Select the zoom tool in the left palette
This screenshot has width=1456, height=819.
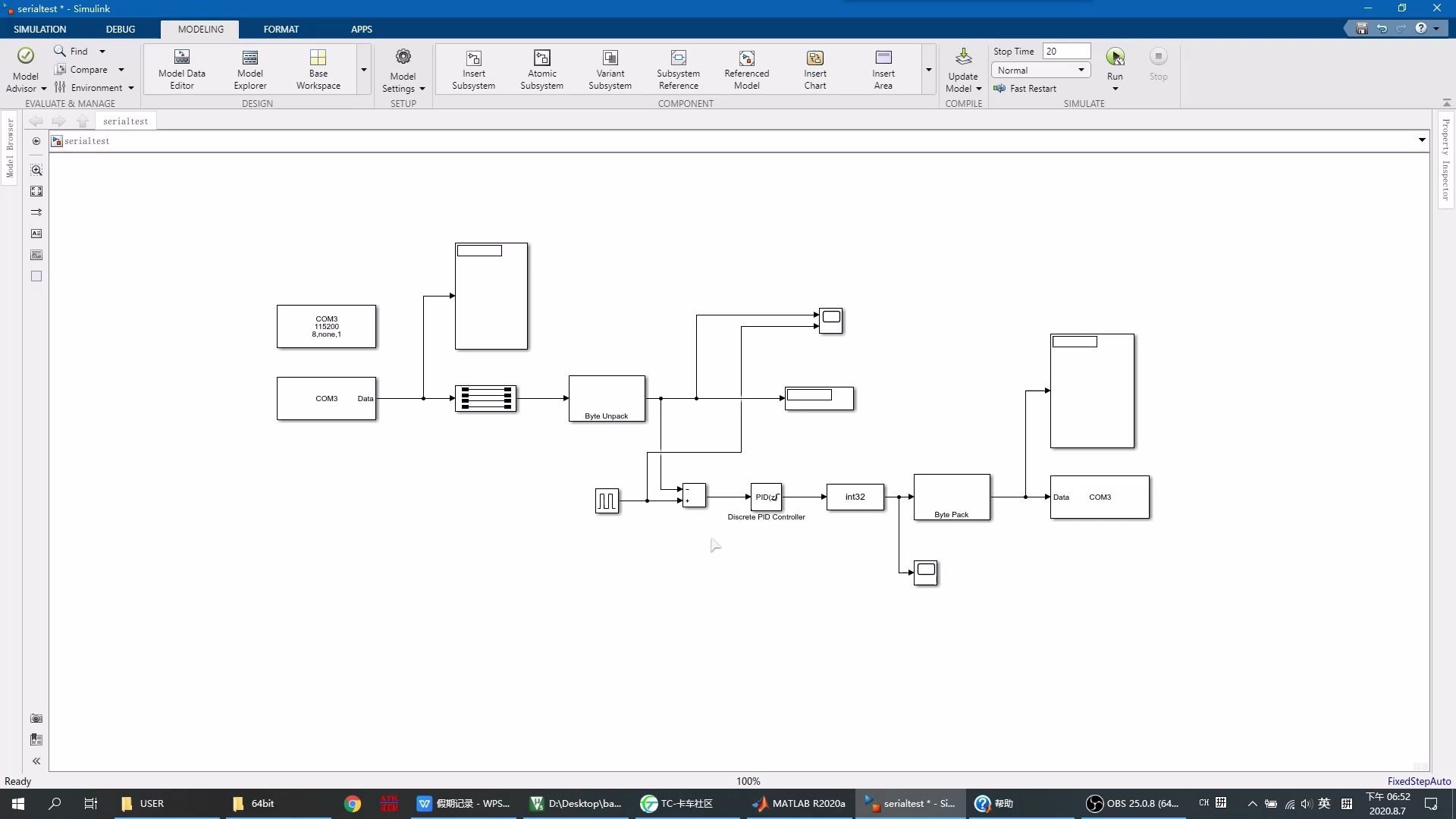(x=36, y=170)
